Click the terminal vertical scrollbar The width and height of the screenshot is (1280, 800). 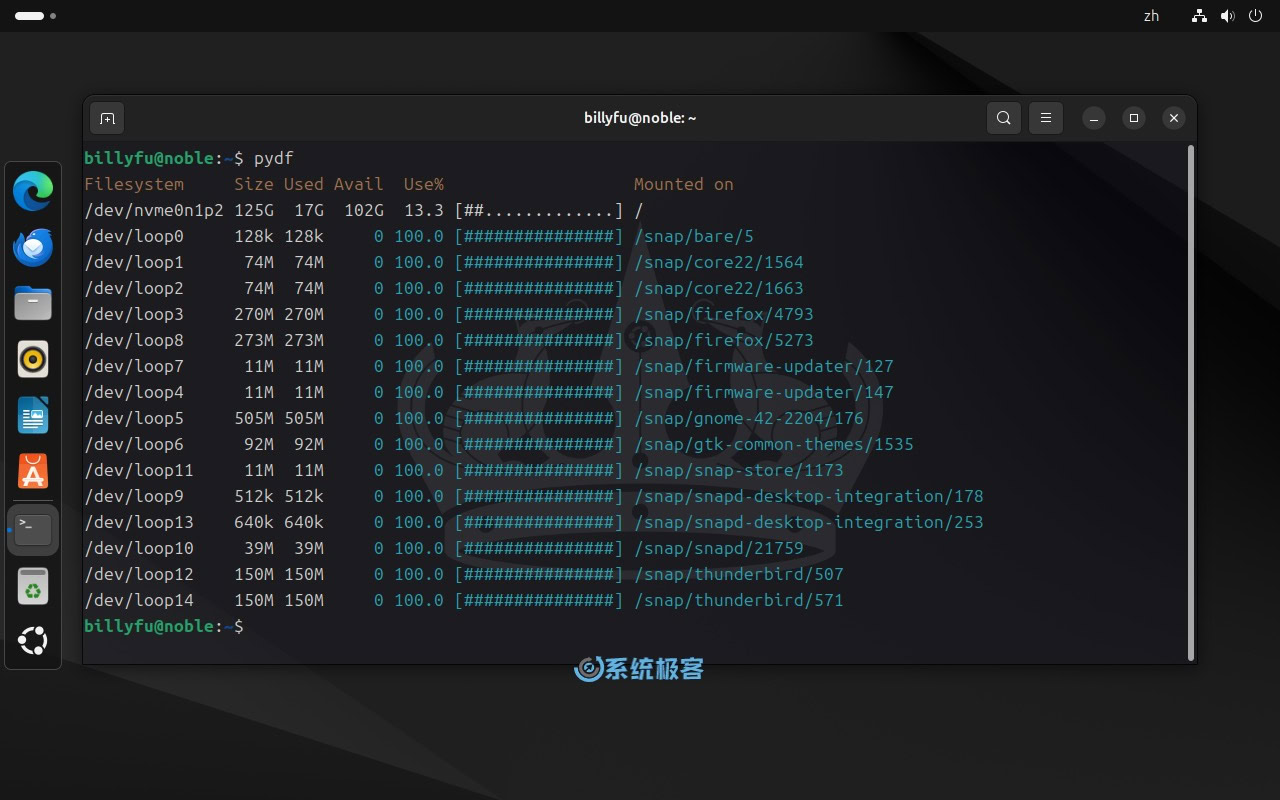[x=1190, y=402]
